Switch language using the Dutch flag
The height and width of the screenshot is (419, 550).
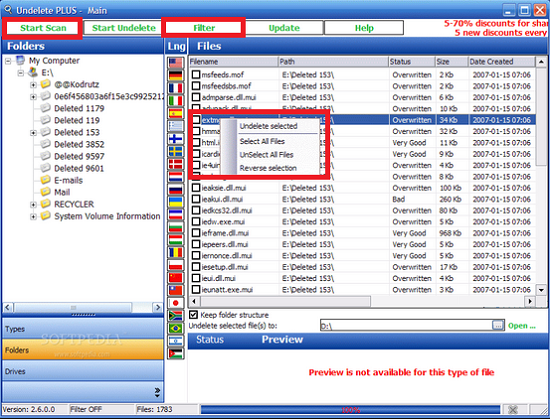pos(175,177)
